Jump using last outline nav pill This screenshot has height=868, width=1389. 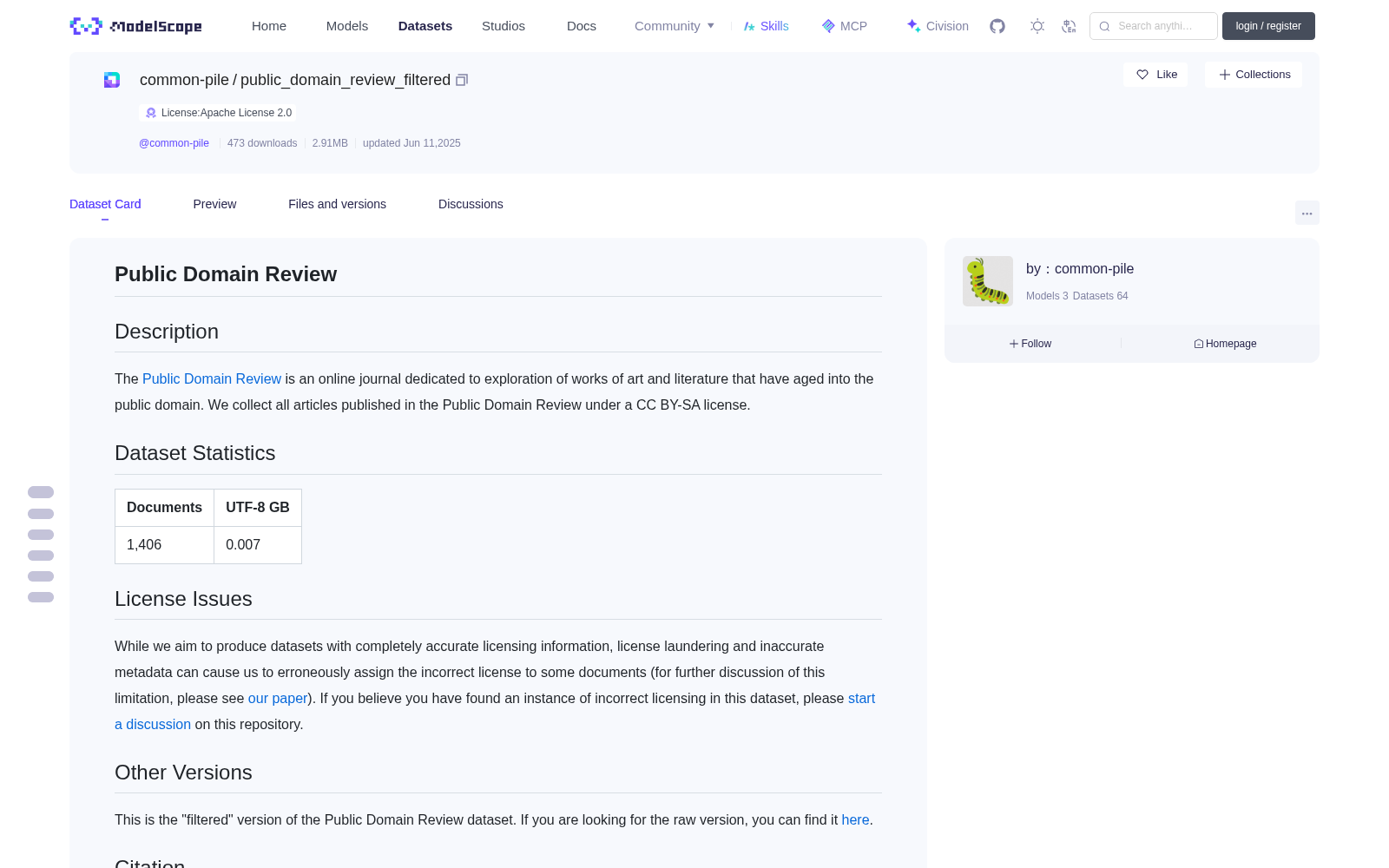click(41, 597)
